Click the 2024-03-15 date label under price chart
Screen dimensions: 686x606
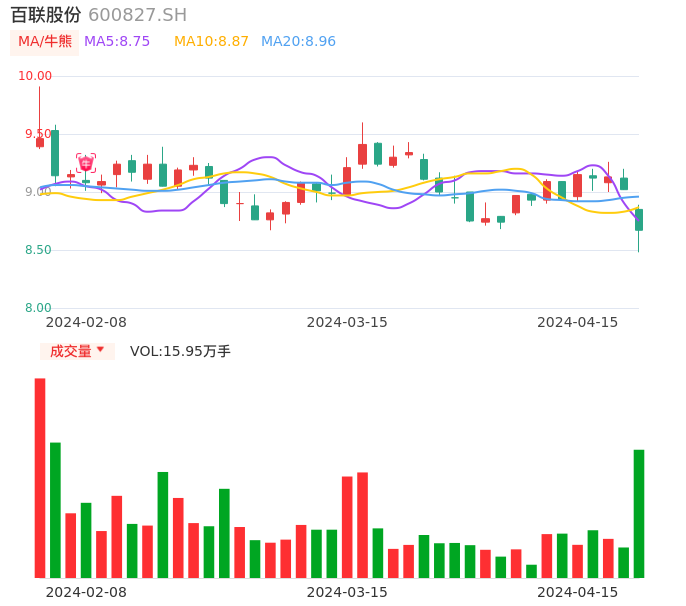pyautogui.click(x=347, y=322)
